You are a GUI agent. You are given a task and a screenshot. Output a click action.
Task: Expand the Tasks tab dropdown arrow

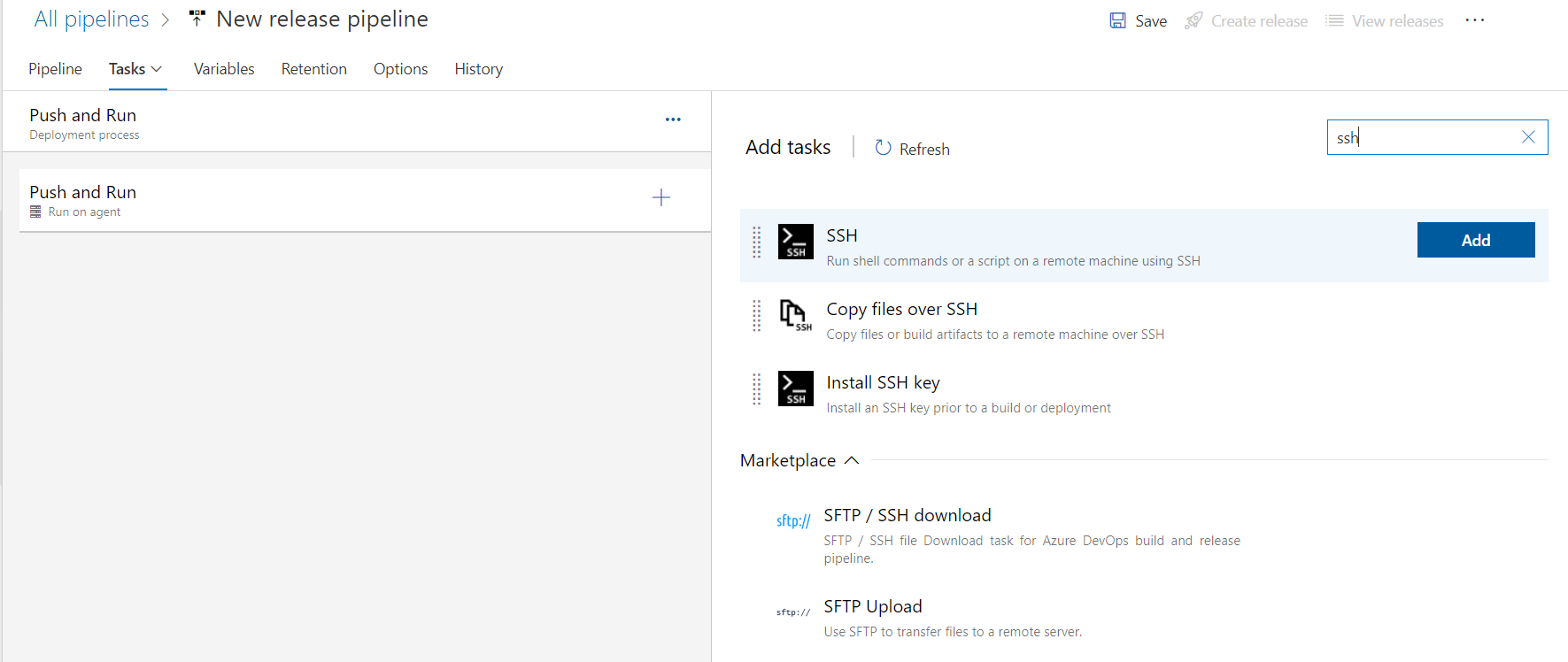point(157,69)
